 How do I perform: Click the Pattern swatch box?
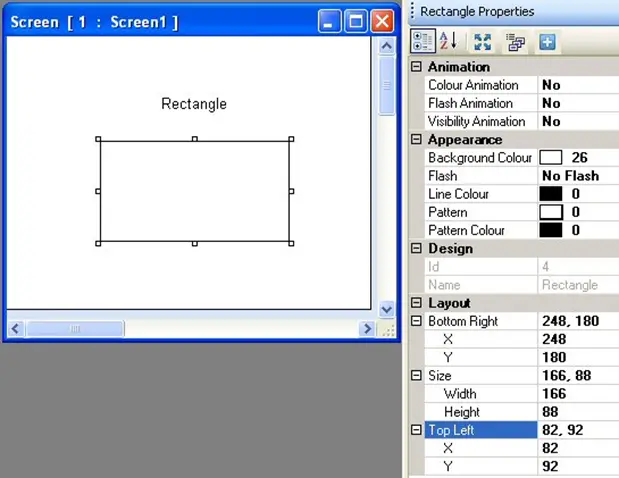(x=551, y=212)
